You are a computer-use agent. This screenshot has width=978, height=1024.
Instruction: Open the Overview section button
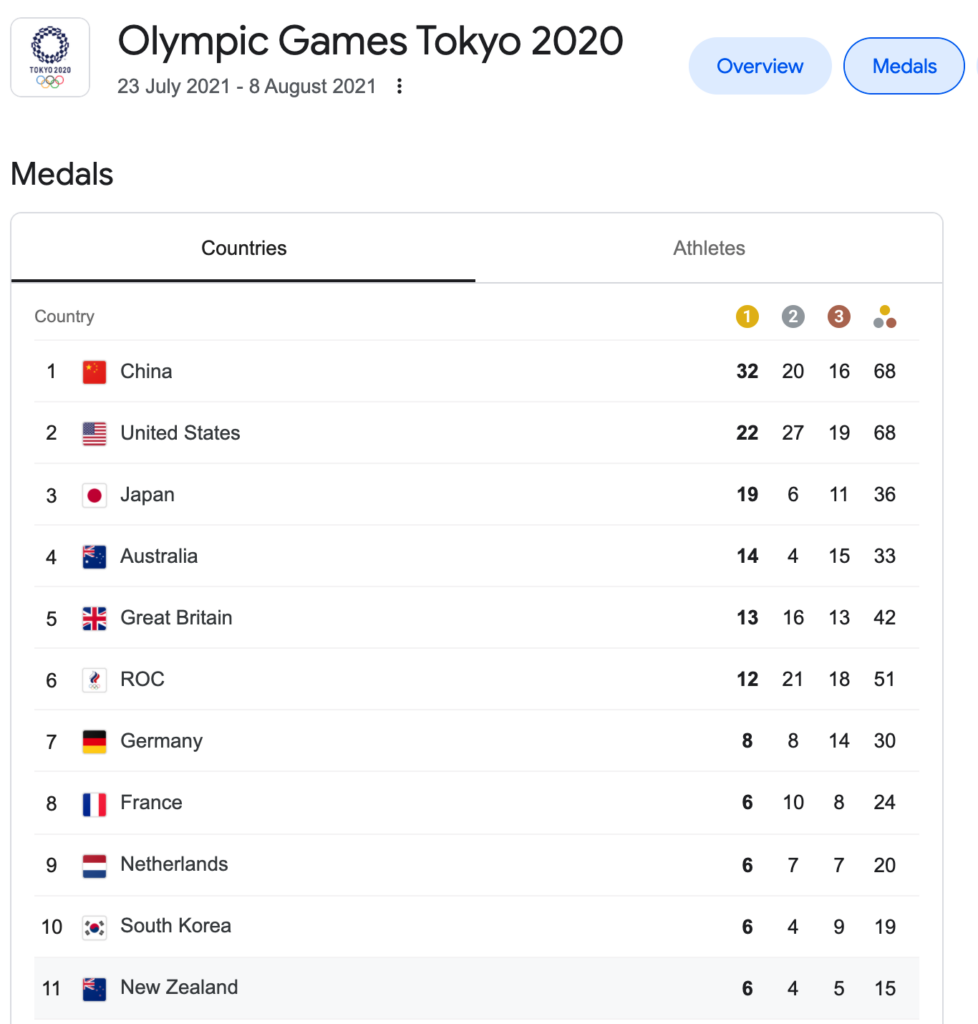760,66
